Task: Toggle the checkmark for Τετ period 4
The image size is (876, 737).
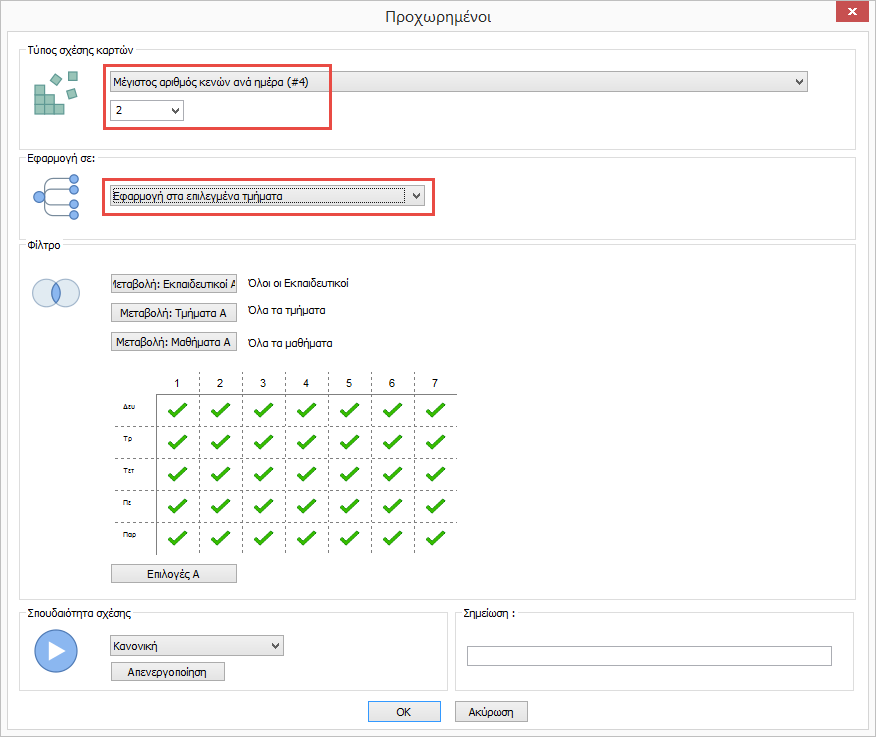Action: click(x=307, y=473)
